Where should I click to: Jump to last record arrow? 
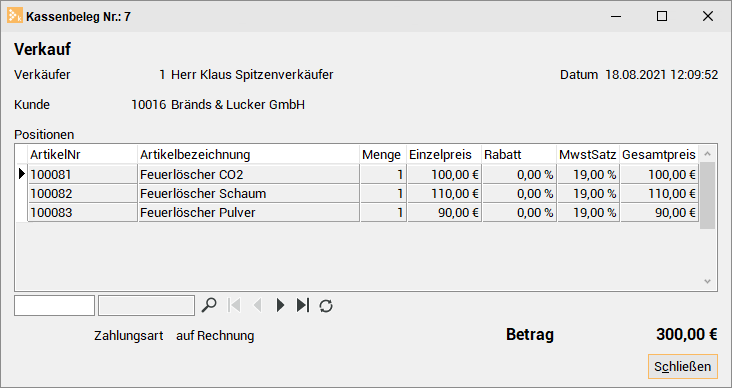click(303, 305)
